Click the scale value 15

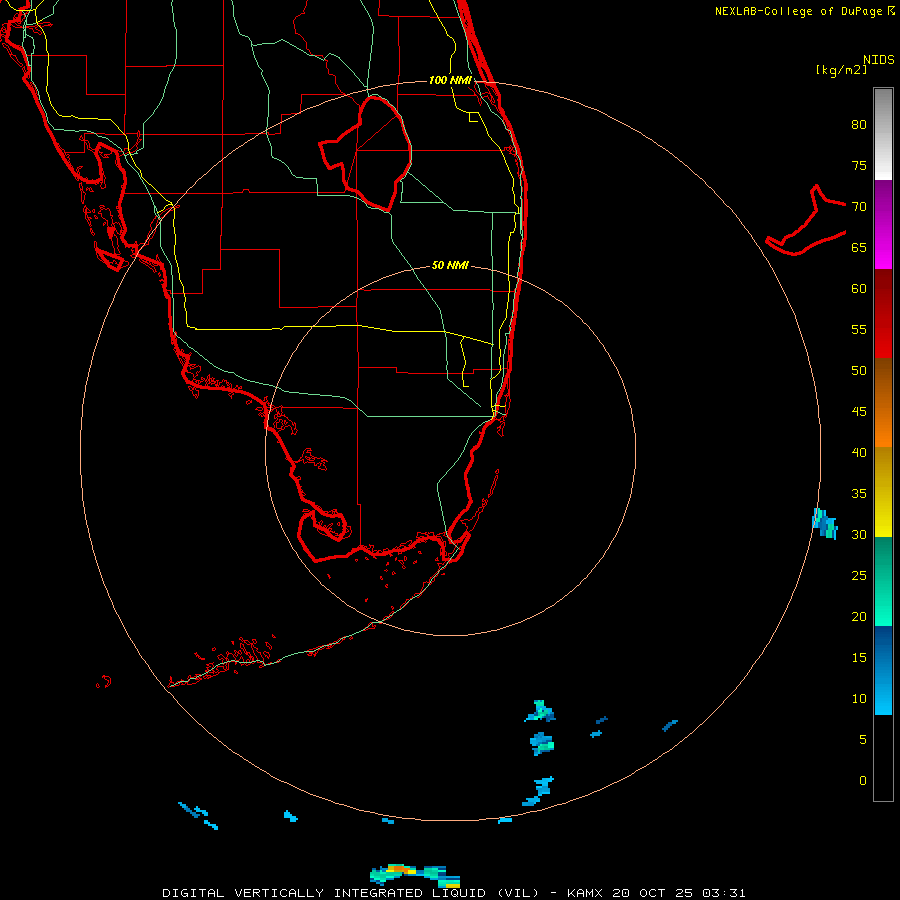(x=859, y=658)
